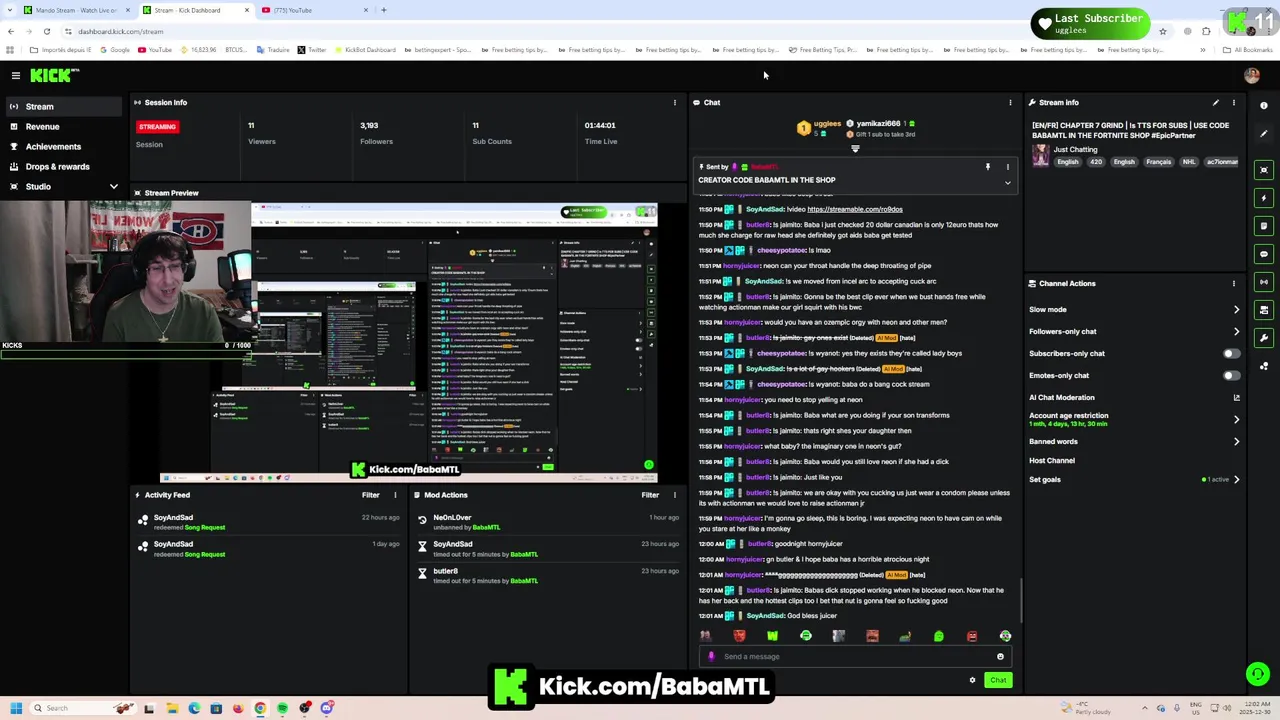Open new browser tab plus button

click(x=384, y=10)
